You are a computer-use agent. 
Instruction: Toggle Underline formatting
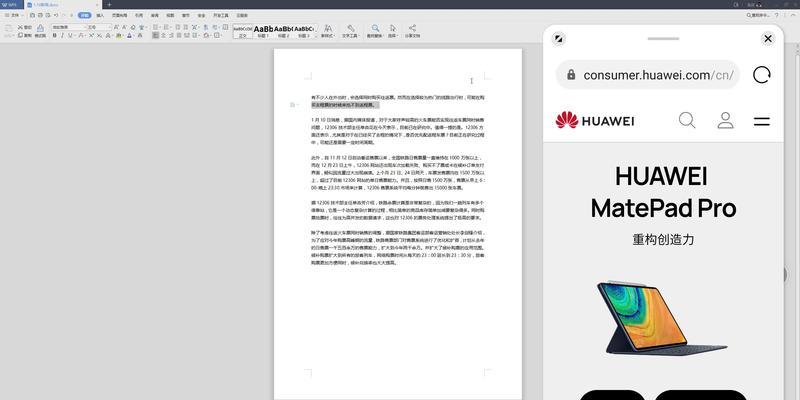coord(70,36)
